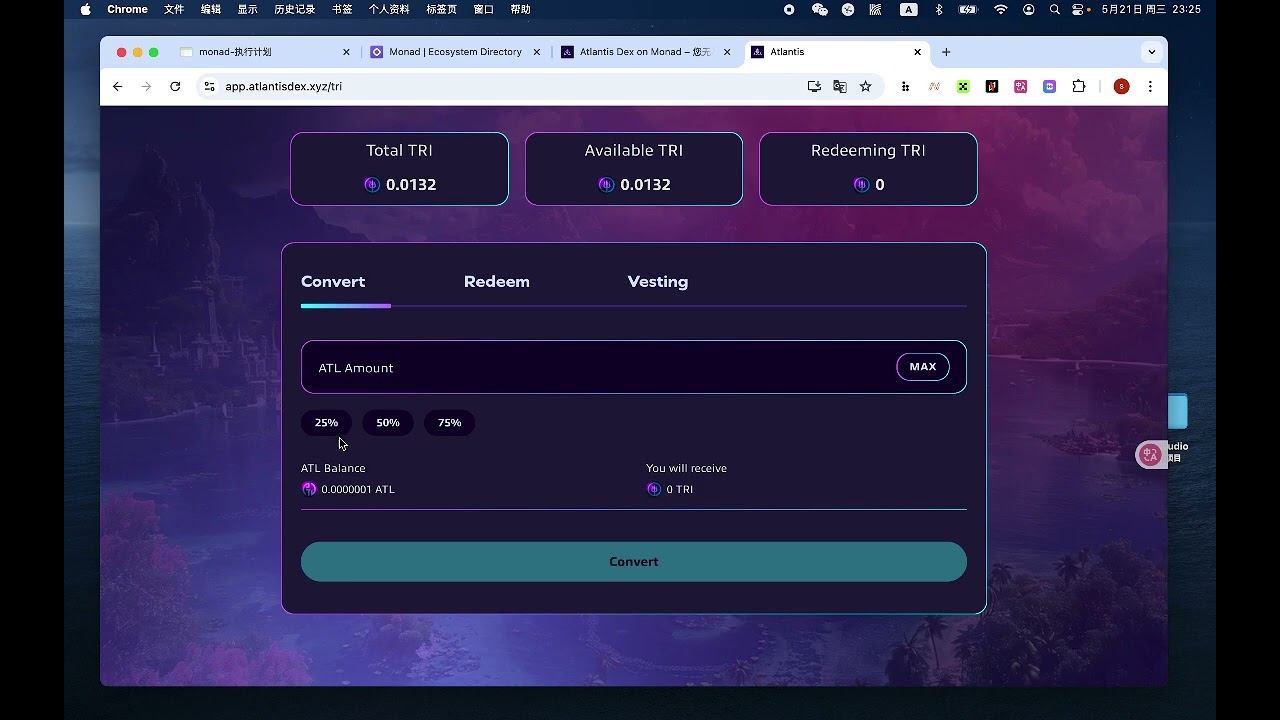This screenshot has width=1280, height=720.
Task: Close the Atlantis Dex on Monad tab
Action: click(x=727, y=52)
